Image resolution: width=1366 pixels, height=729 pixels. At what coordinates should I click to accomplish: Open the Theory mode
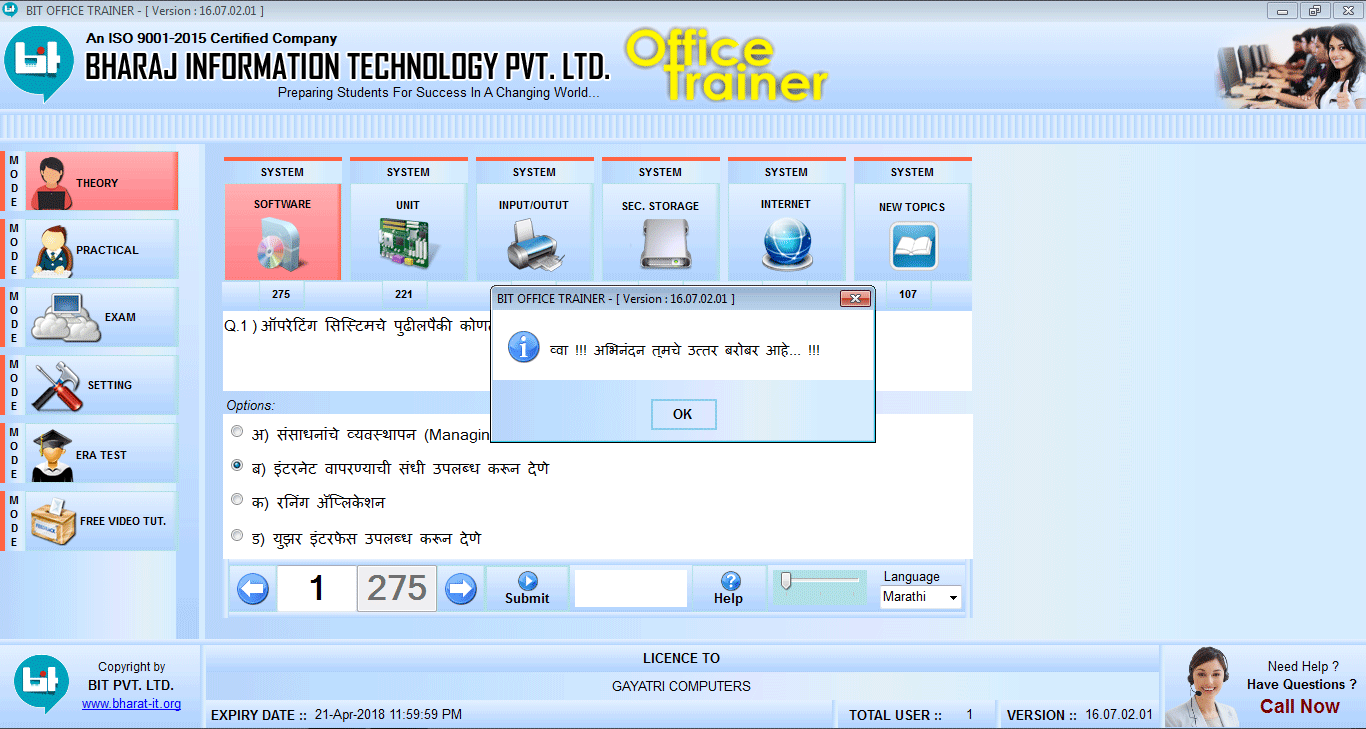[101, 181]
